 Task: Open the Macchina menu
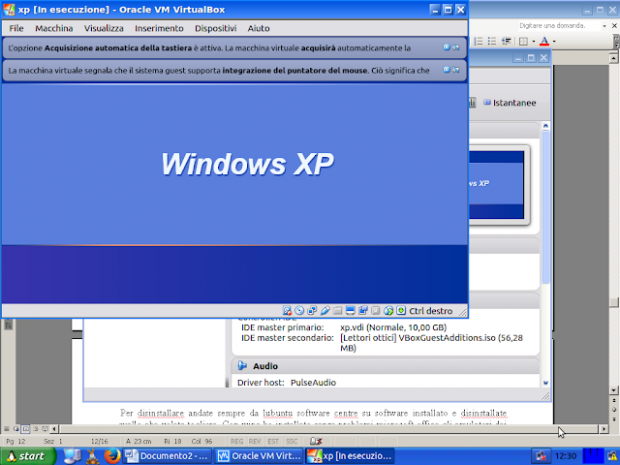point(54,29)
